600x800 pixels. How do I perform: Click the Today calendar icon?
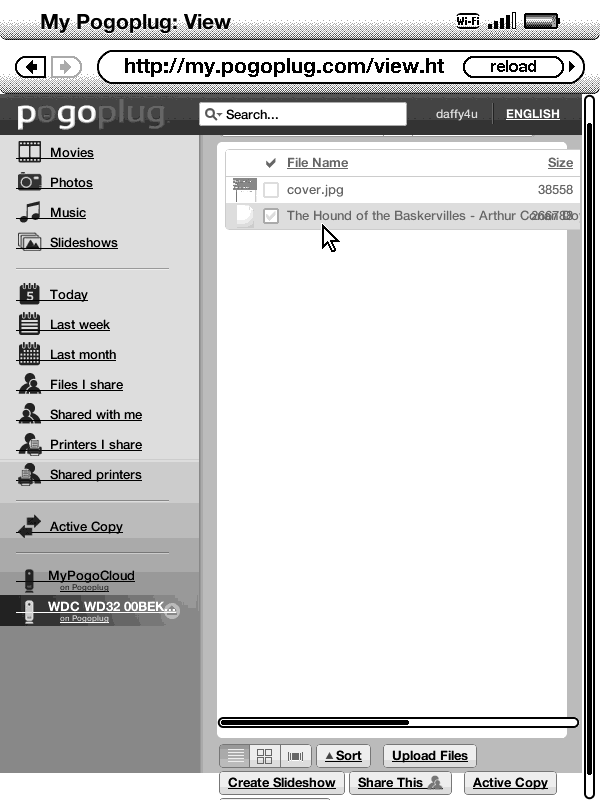[29, 294]
